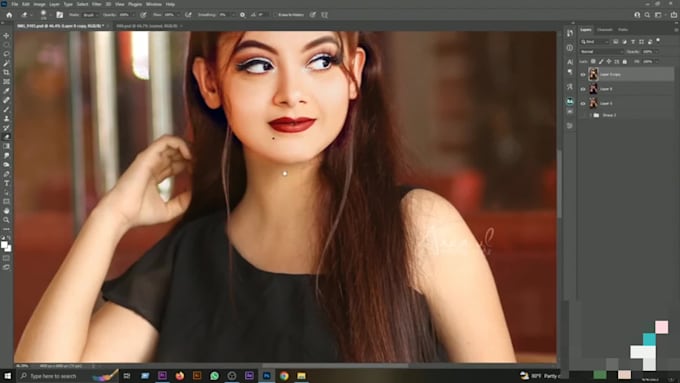Select the Move tool
The width and height of the screenshot is (680, 383).
6,36
